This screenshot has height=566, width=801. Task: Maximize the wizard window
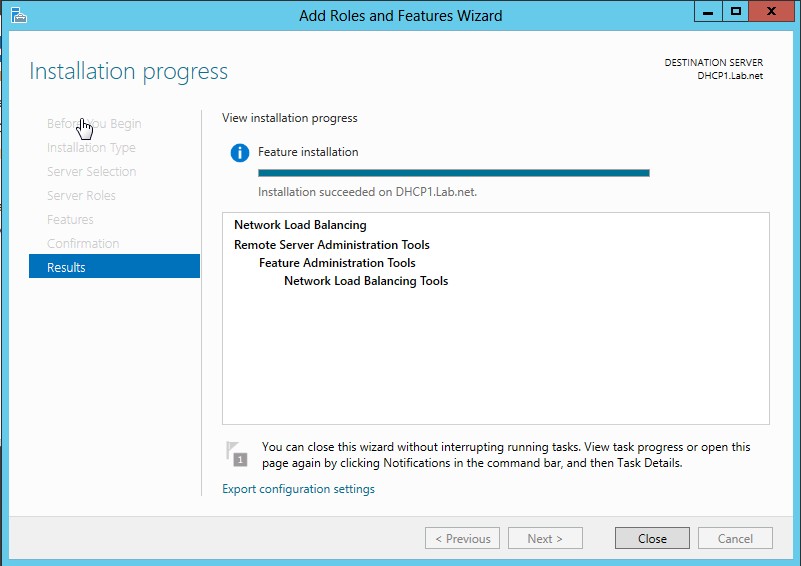(736, 12)
